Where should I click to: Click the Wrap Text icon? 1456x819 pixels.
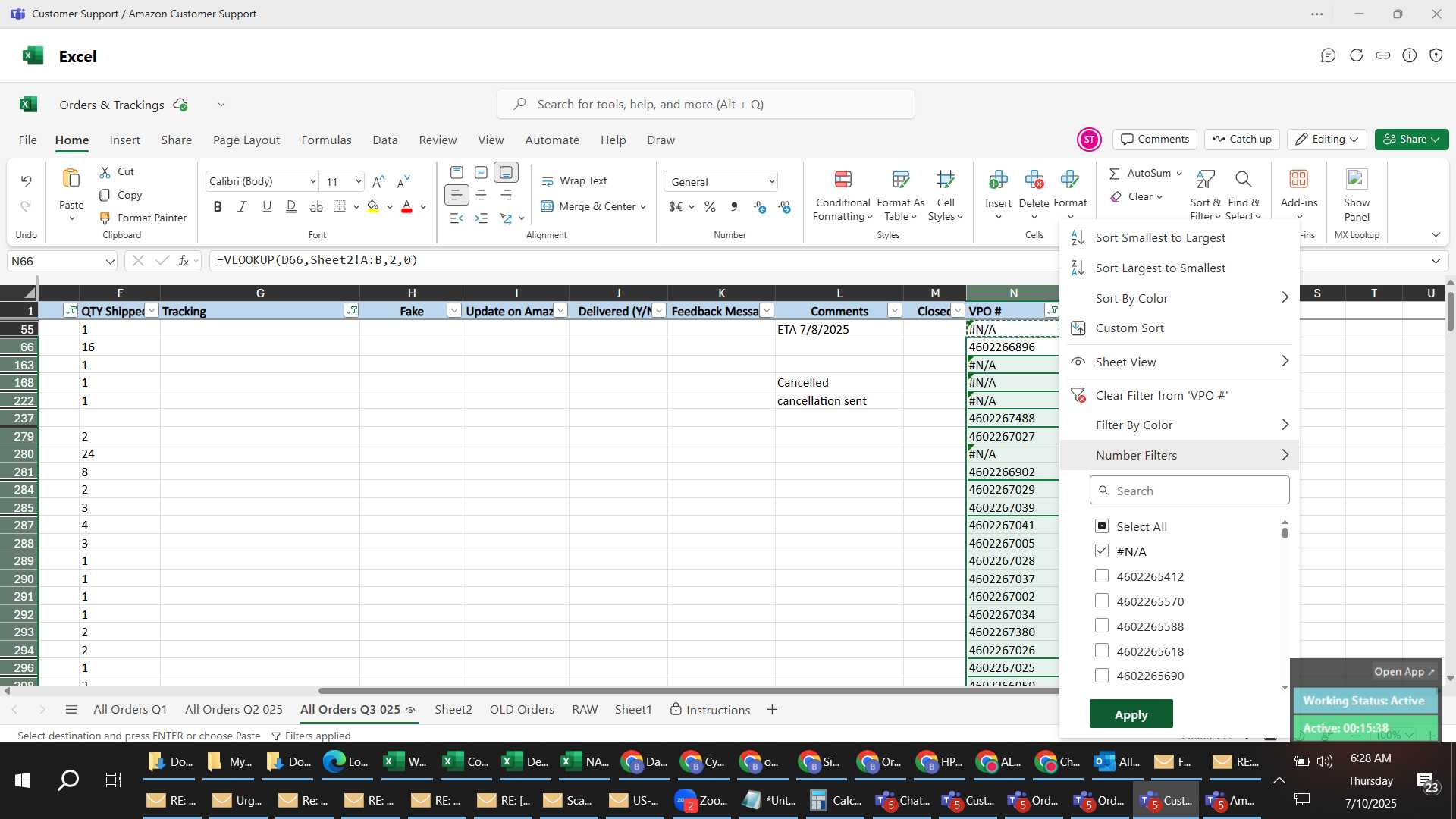pyautogui.click(x=548, y=181)
